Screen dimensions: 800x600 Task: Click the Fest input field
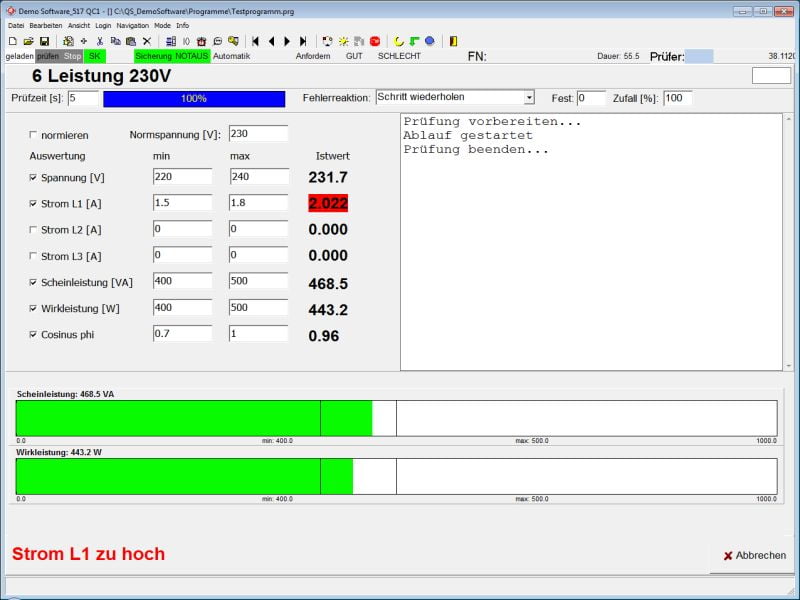pyautogui.click(x=591, y=98)
